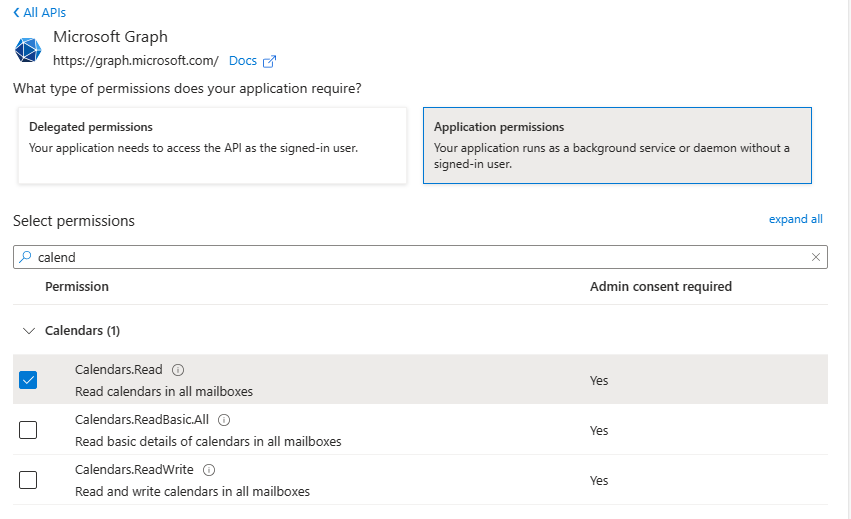Click the Admin consent required column header
This screenshot has height=519, width=851.
[661, 287]
